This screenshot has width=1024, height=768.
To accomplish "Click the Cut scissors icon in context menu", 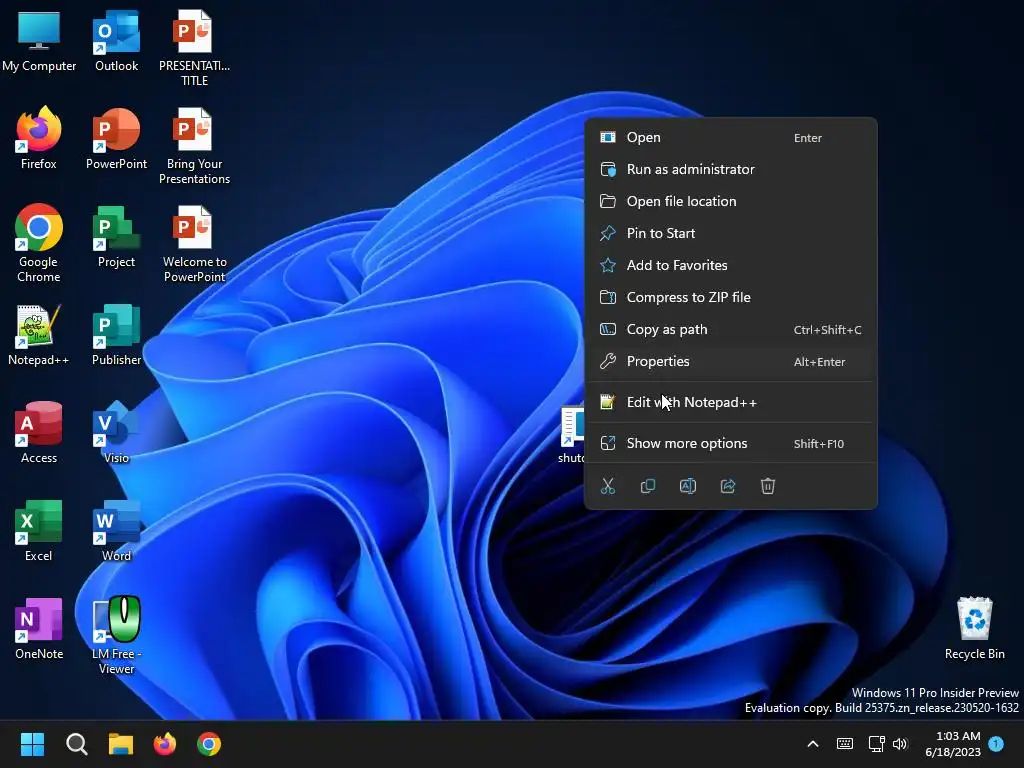I will (608, 486).
